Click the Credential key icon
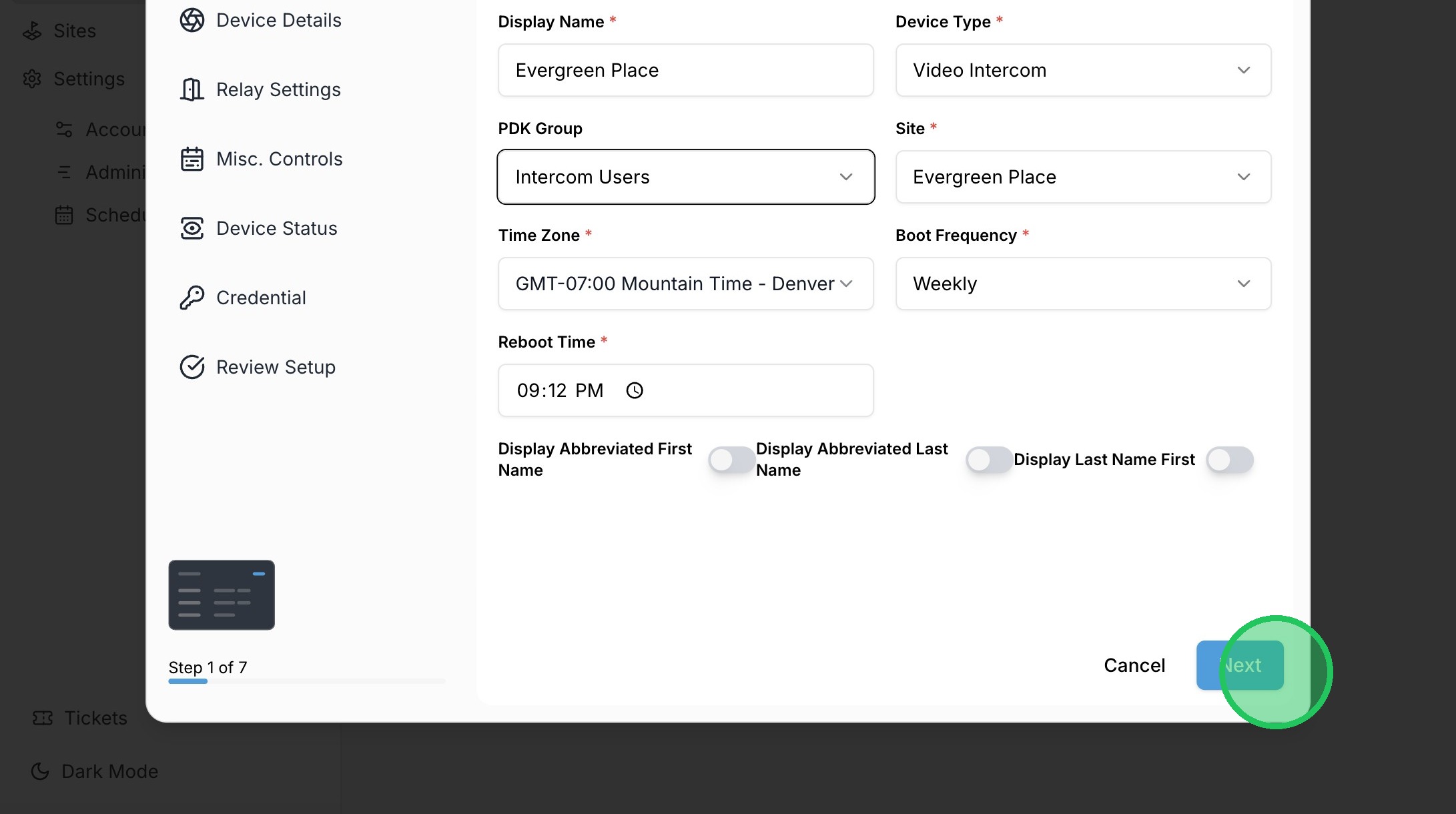 [x=192, y=298]
